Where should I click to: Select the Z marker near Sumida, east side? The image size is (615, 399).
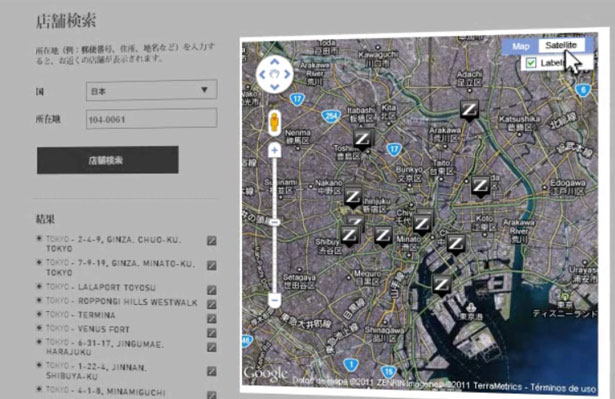[x=480, y=187]
